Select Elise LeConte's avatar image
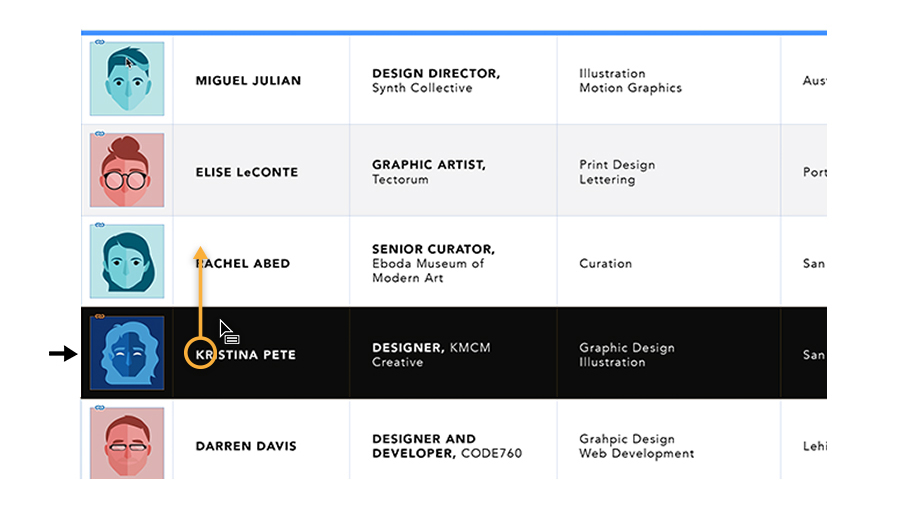 (x=127, y=172)
